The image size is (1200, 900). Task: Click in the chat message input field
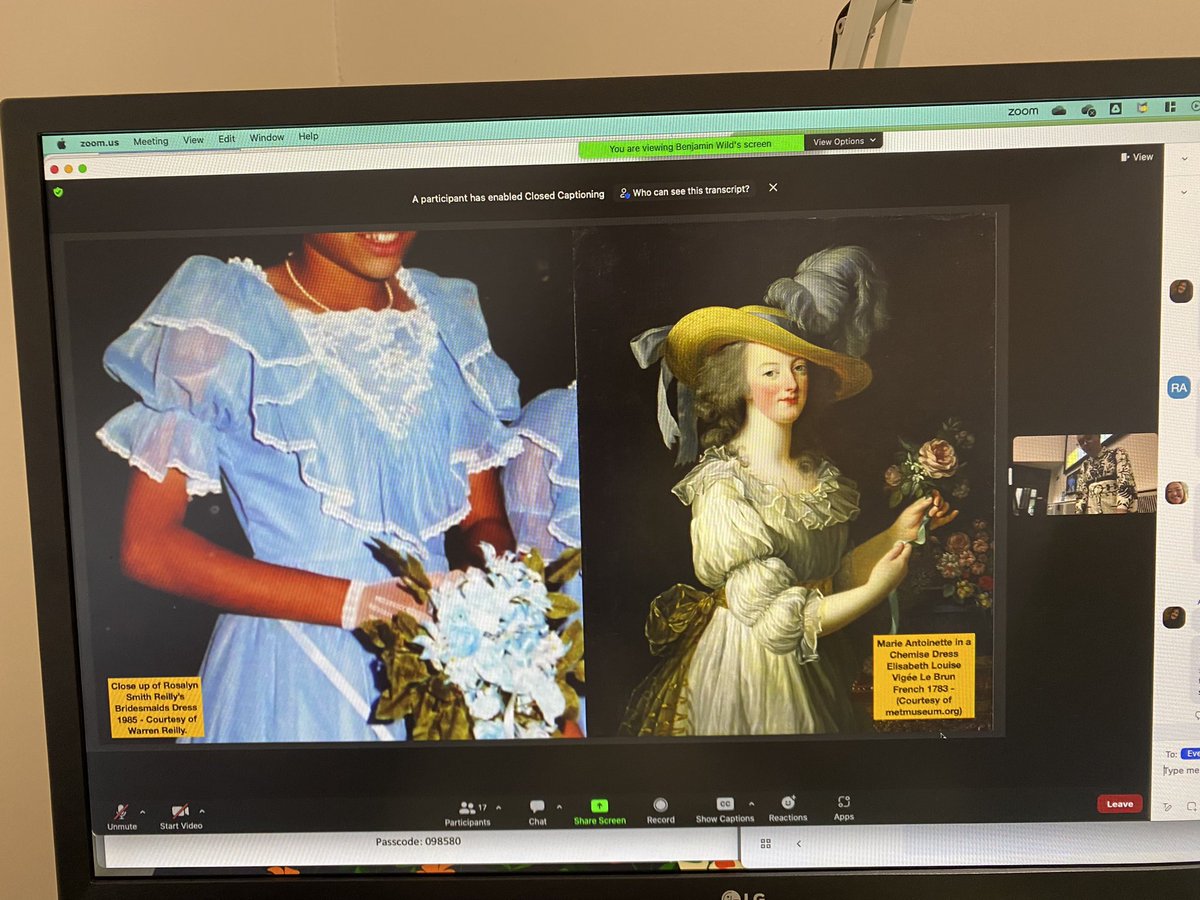[x=1181, y=771]
